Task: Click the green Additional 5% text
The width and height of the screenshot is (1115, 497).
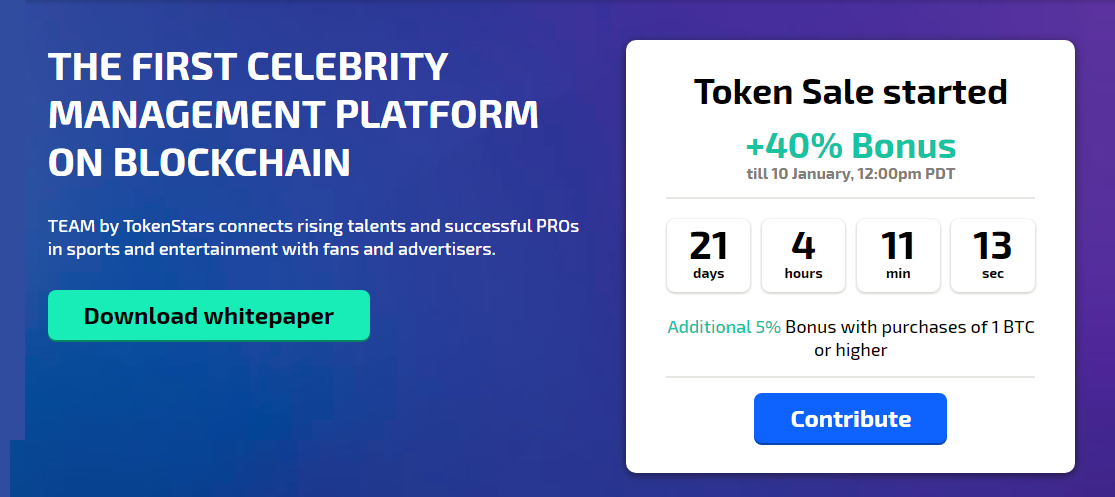Action: (724, 327)
